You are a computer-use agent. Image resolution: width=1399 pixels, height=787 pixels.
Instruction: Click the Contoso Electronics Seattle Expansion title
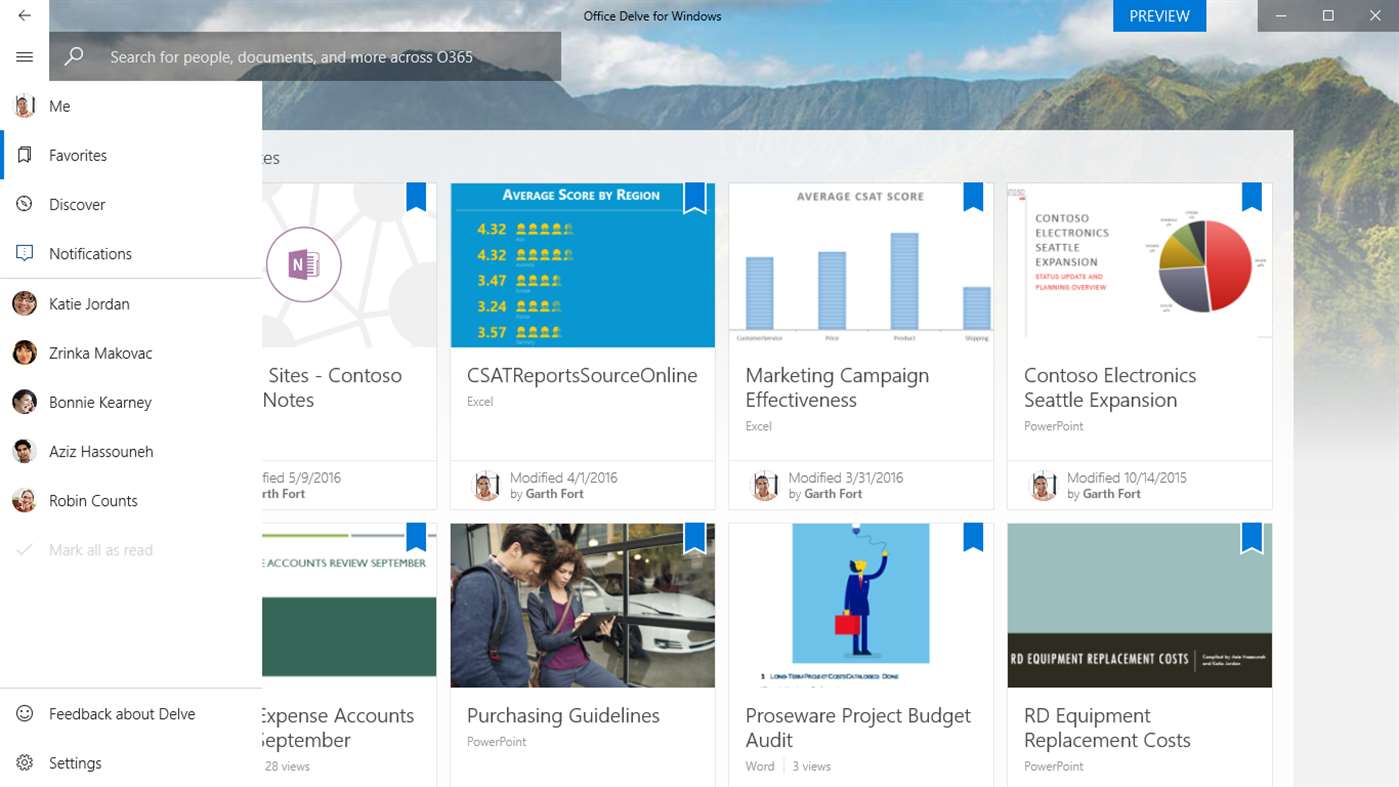1110,388
